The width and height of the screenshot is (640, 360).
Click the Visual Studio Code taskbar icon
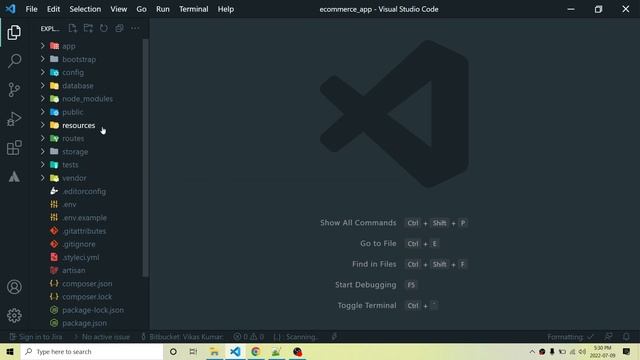click(x=235, y=351)
